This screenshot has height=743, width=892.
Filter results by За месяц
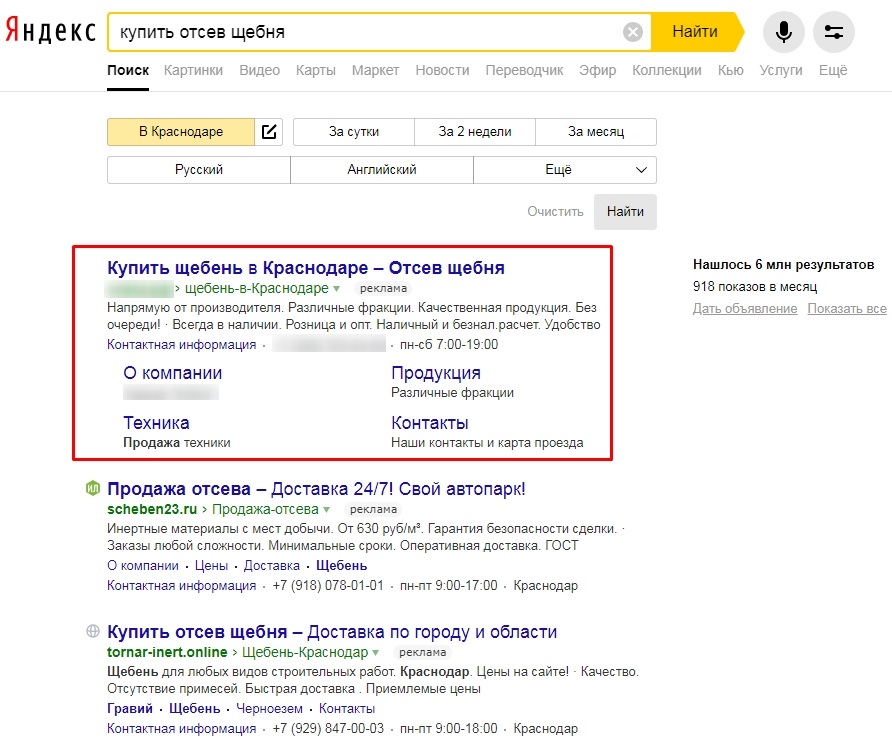[x=596, y=132]
